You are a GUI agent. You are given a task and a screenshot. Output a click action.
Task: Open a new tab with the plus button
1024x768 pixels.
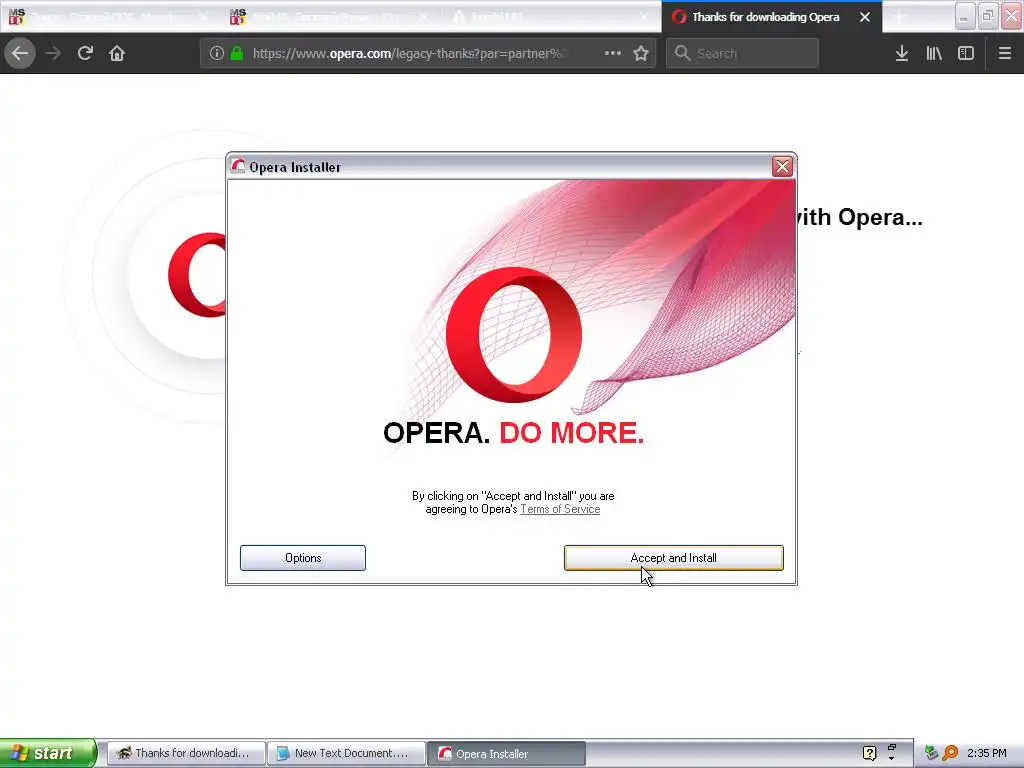900,17
